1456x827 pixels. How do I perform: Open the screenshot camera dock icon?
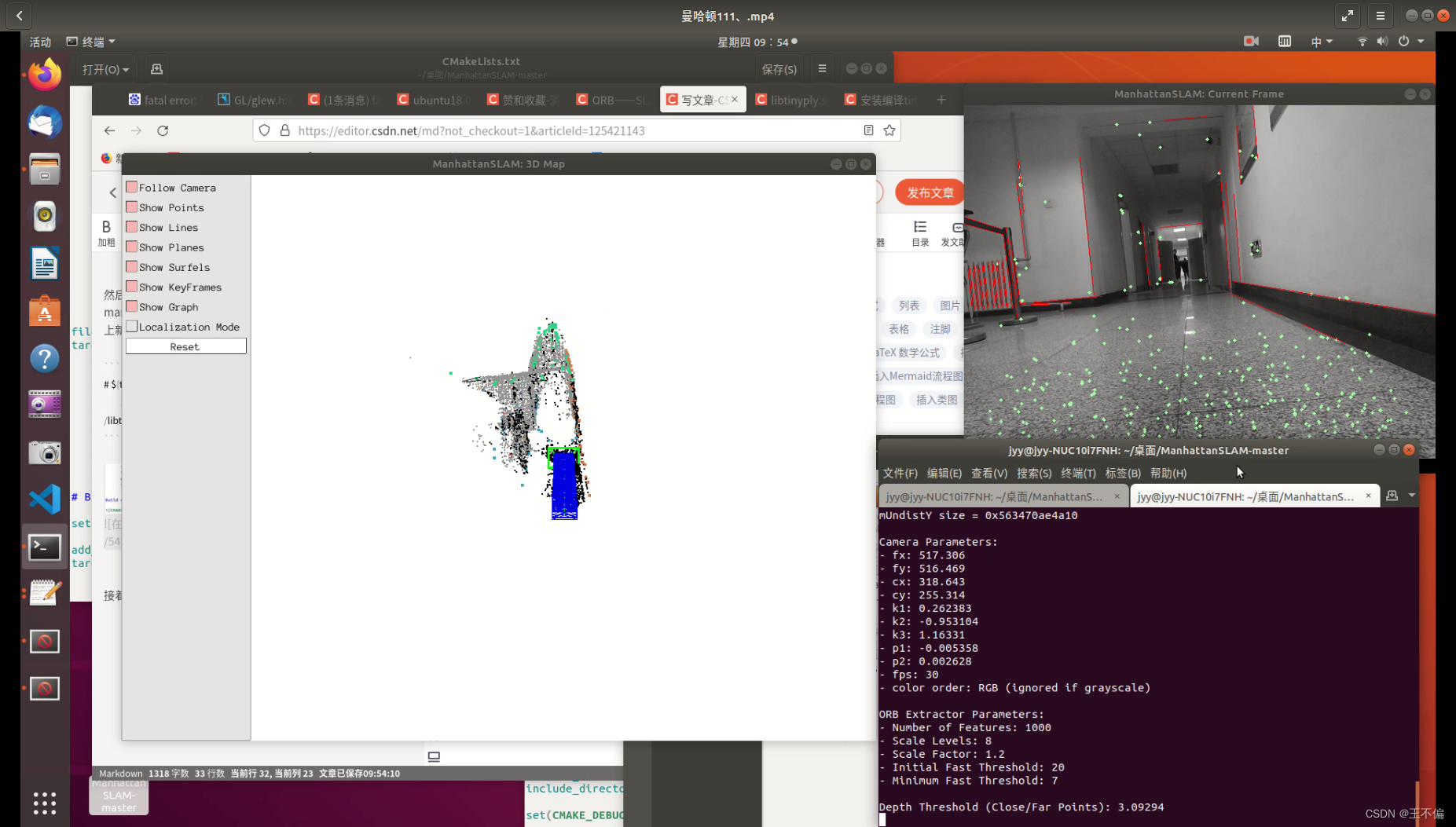(x=45, y=452)
